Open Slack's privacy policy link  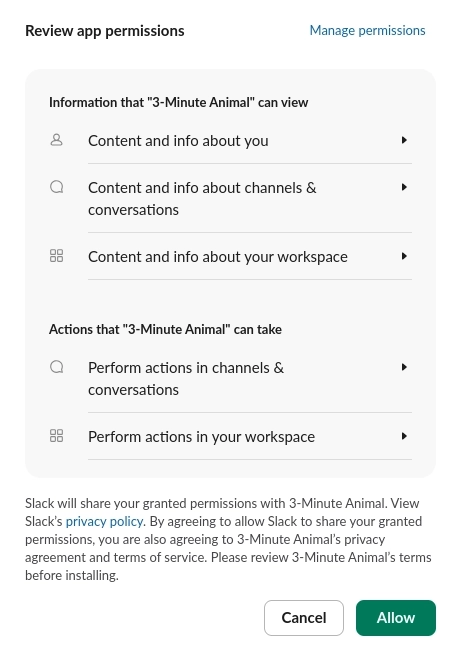(104, 522)
